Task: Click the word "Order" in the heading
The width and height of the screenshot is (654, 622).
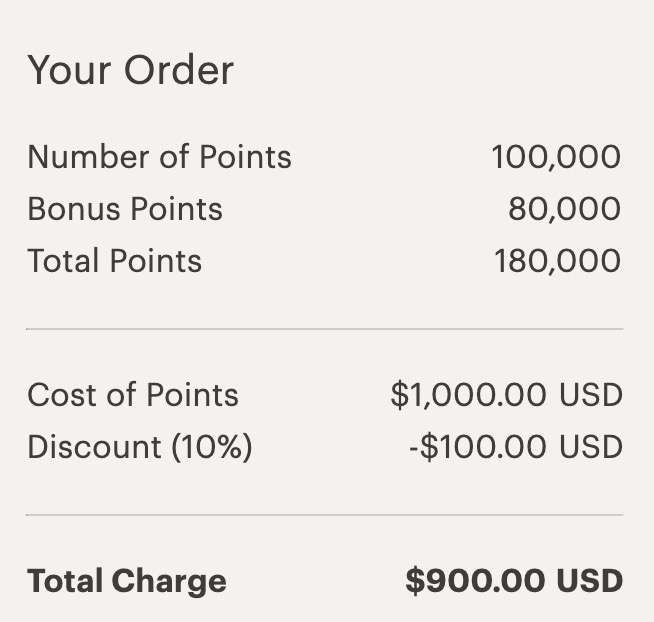Action: pos(179,71)
